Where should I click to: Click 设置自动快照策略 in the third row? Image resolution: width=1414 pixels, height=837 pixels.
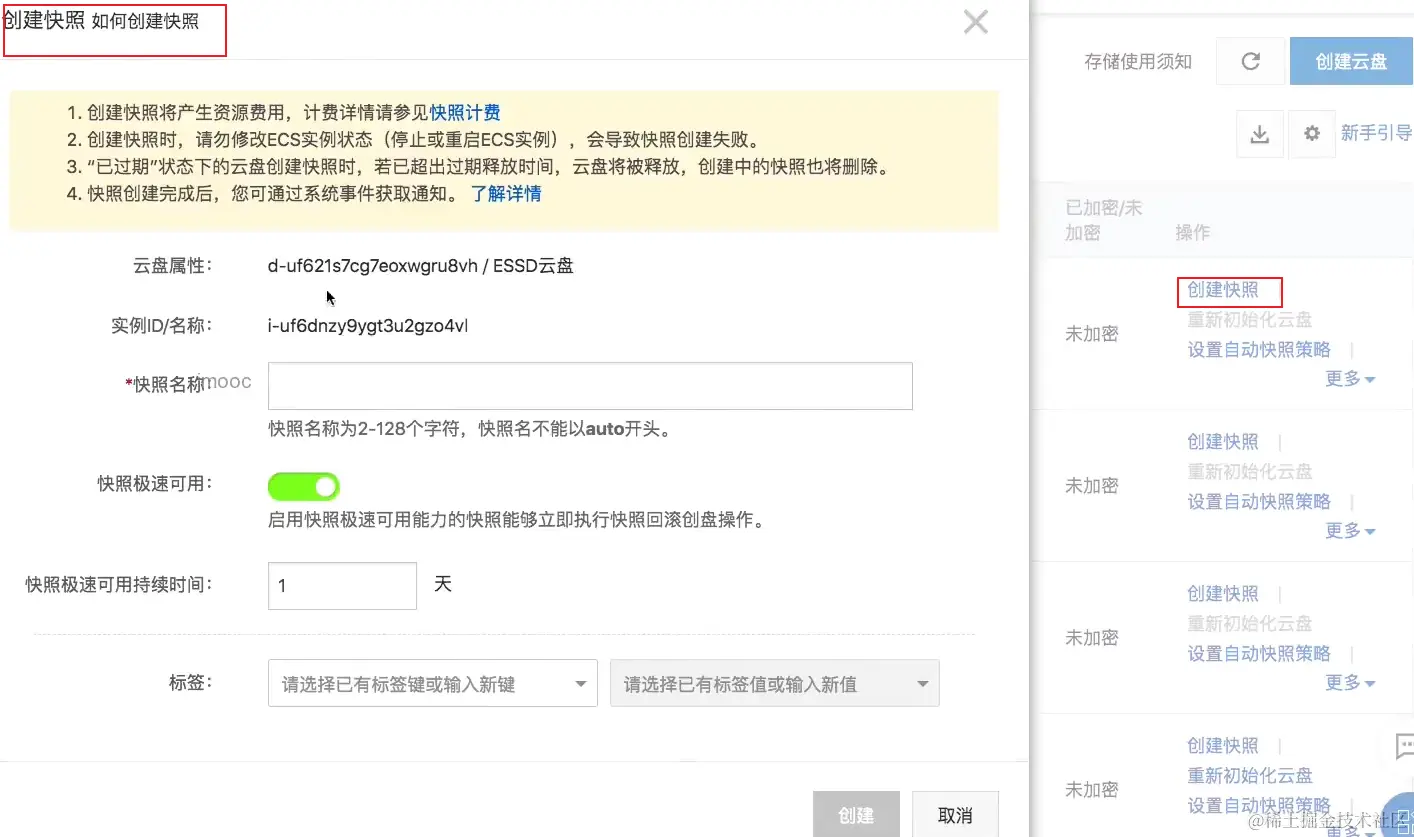[x=1259, y=654]
